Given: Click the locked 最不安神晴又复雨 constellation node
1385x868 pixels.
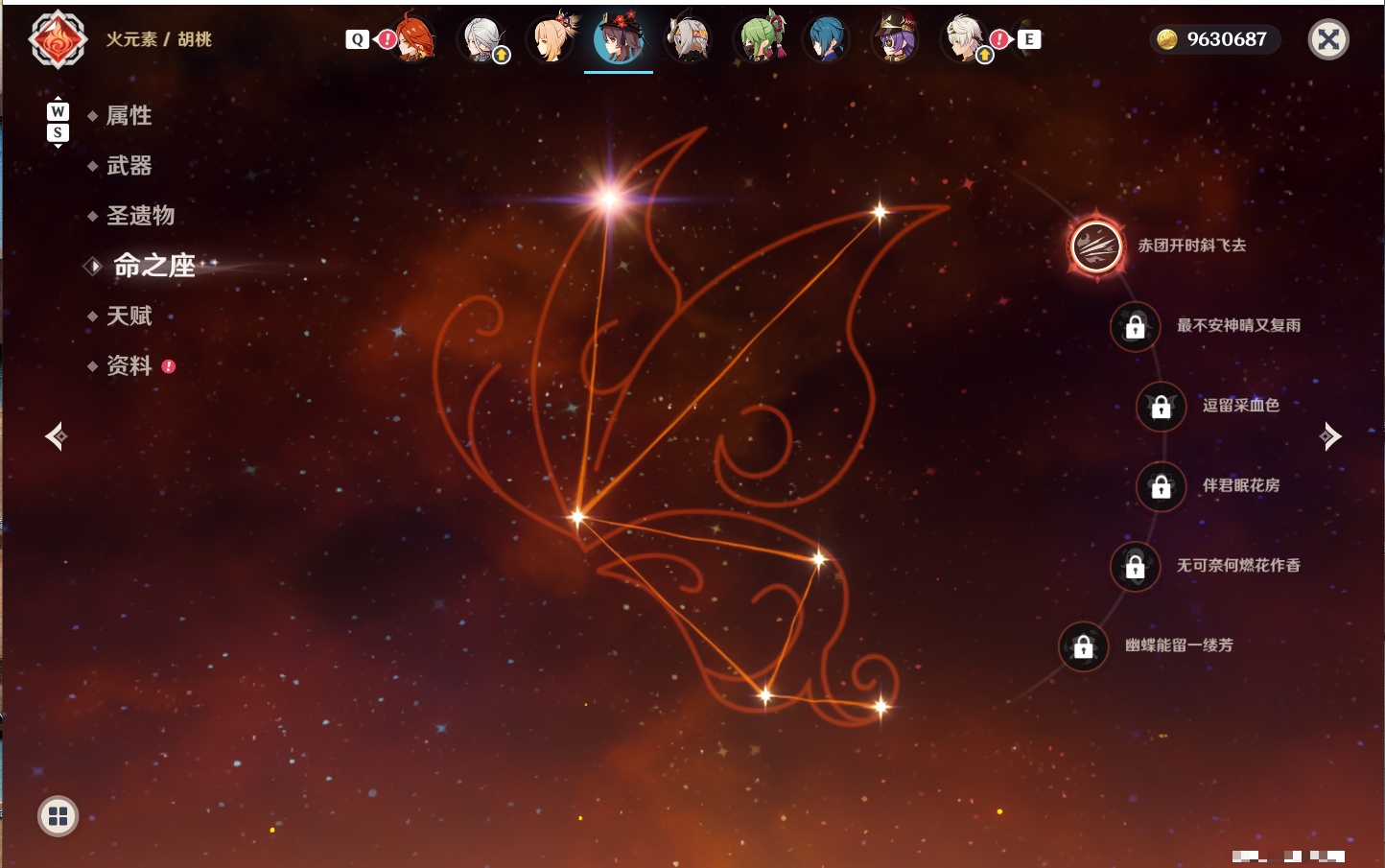Looking at the screenshot, I should tap(1135, 326).
